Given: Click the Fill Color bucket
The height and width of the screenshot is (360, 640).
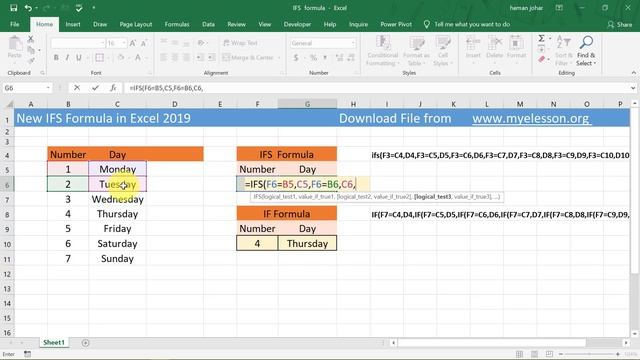Looking at the screenshot, I should 120,58.
